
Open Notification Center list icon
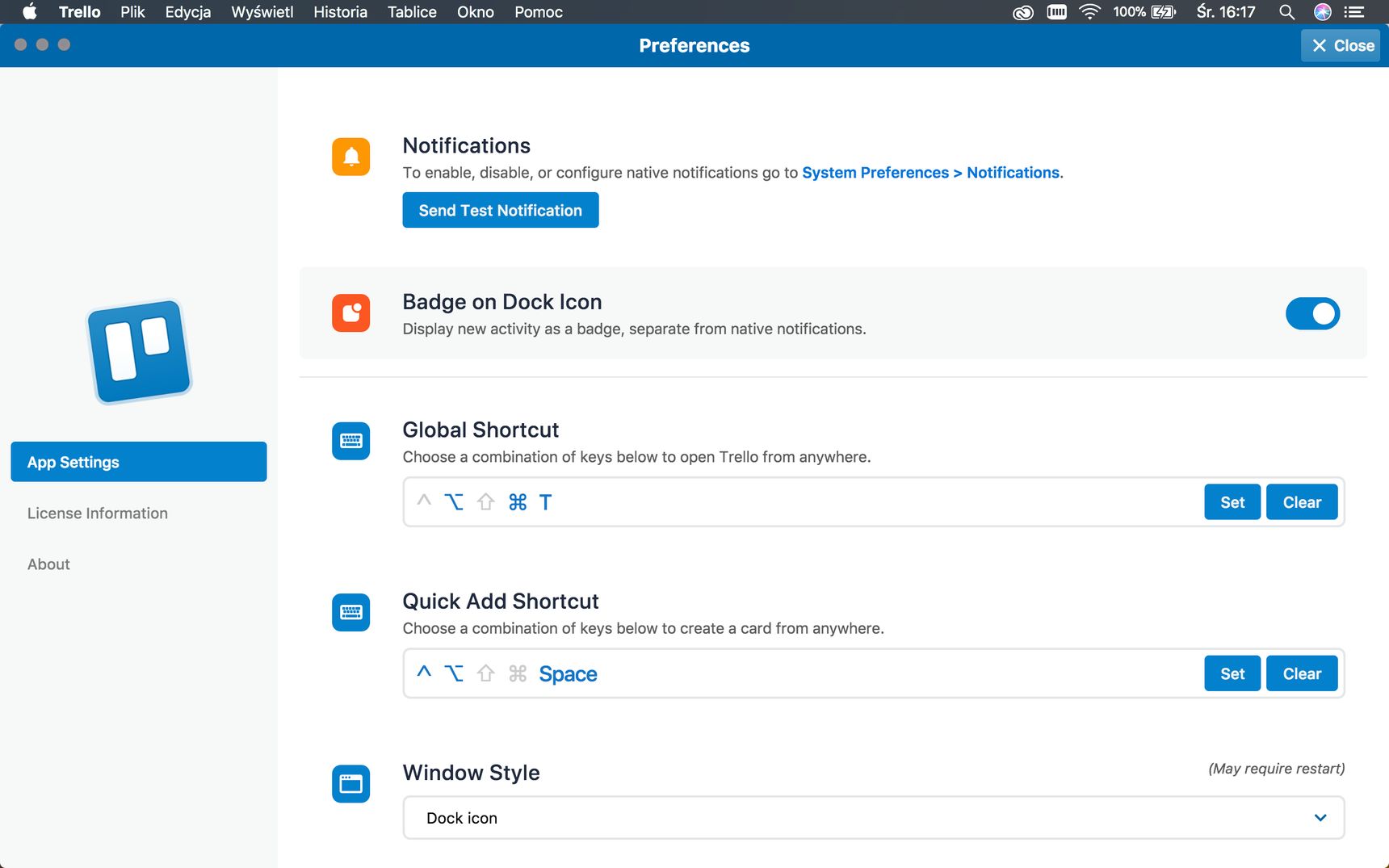click(1354, 12)
